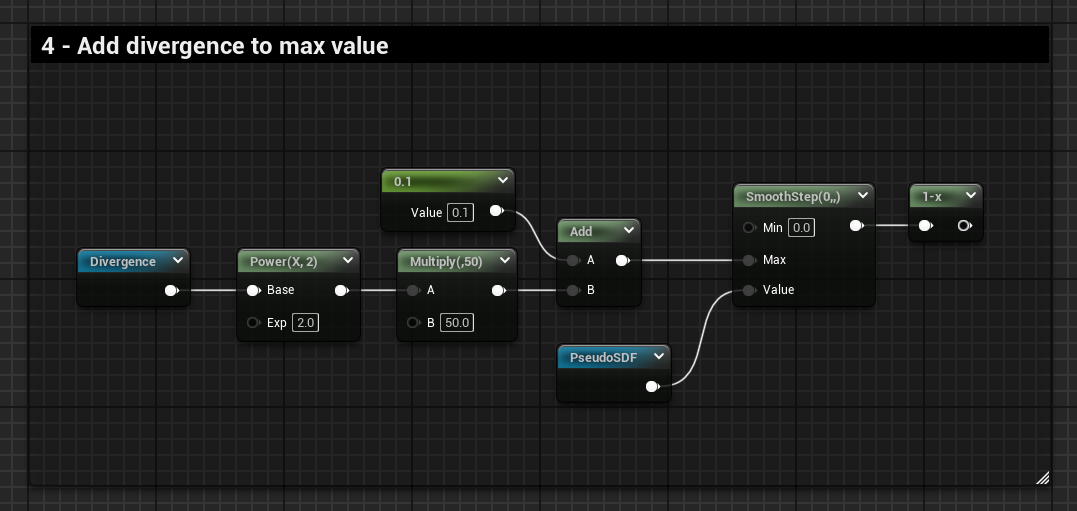Edit the SmoothStep Min value field

point(800,228)
